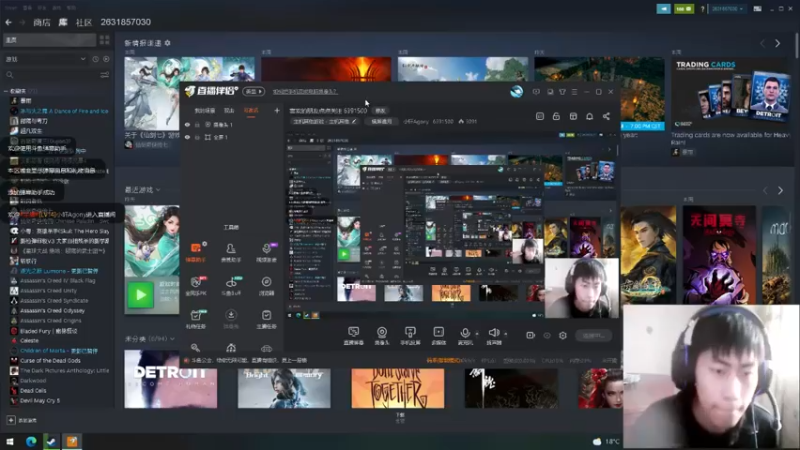Select Dead Cells in the game list
This screenshot has height=450, width=800.
point(33,391)
